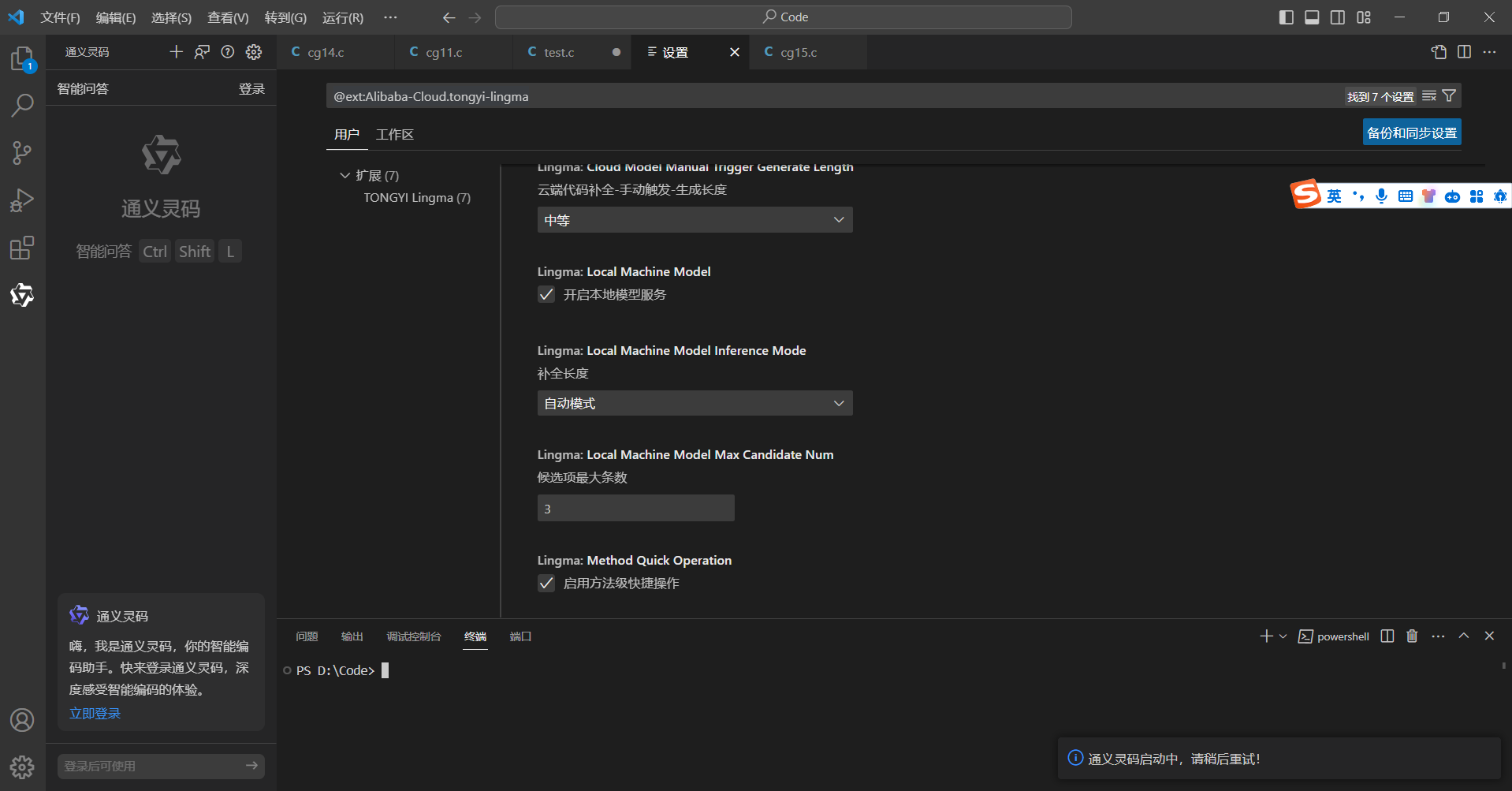This screenshot has width=1512, height=791.
Task: Go back with the left arrow
Action: [x=449, y=17]
